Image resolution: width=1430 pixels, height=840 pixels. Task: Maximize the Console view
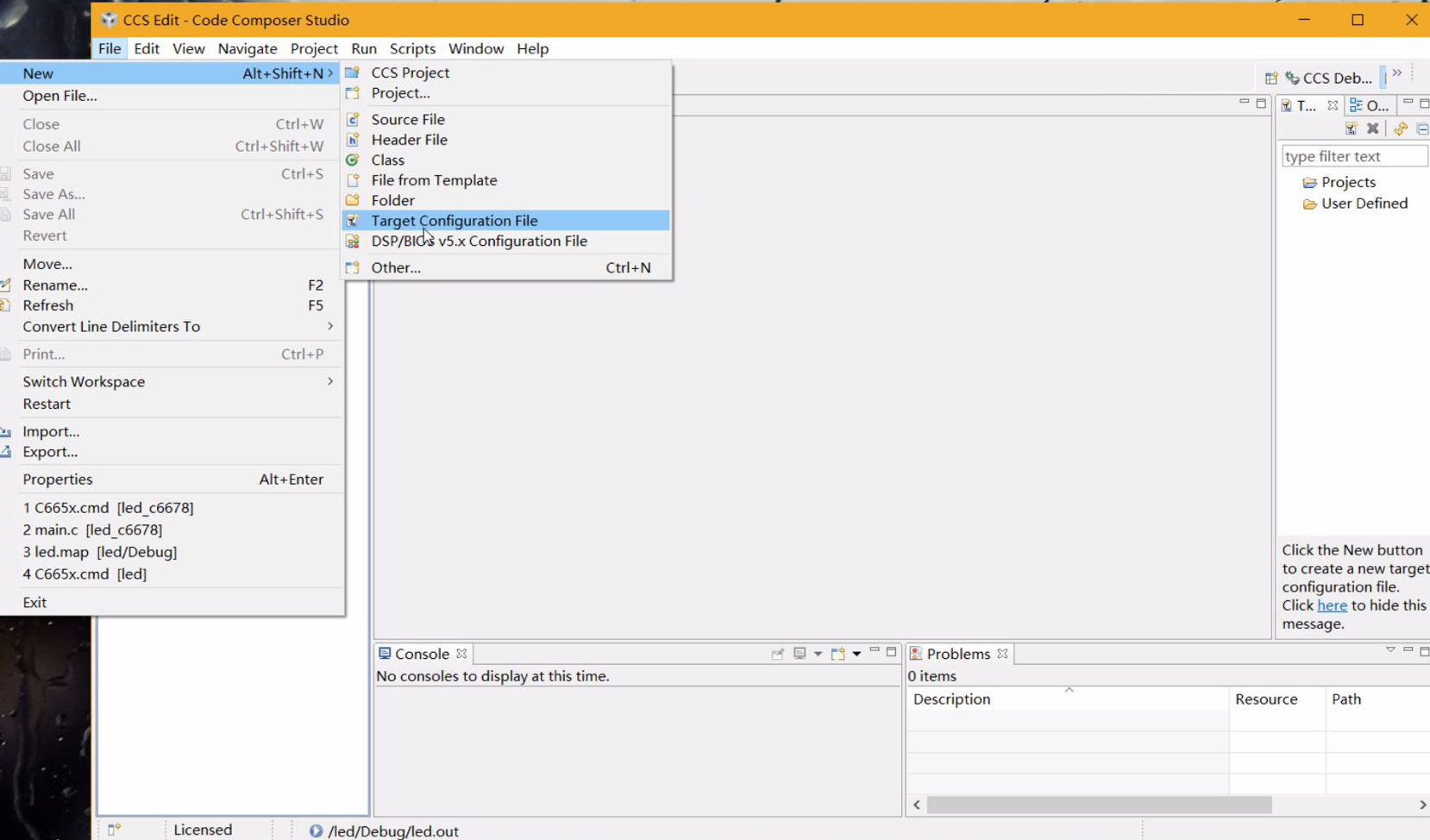[x=892, y=653]
